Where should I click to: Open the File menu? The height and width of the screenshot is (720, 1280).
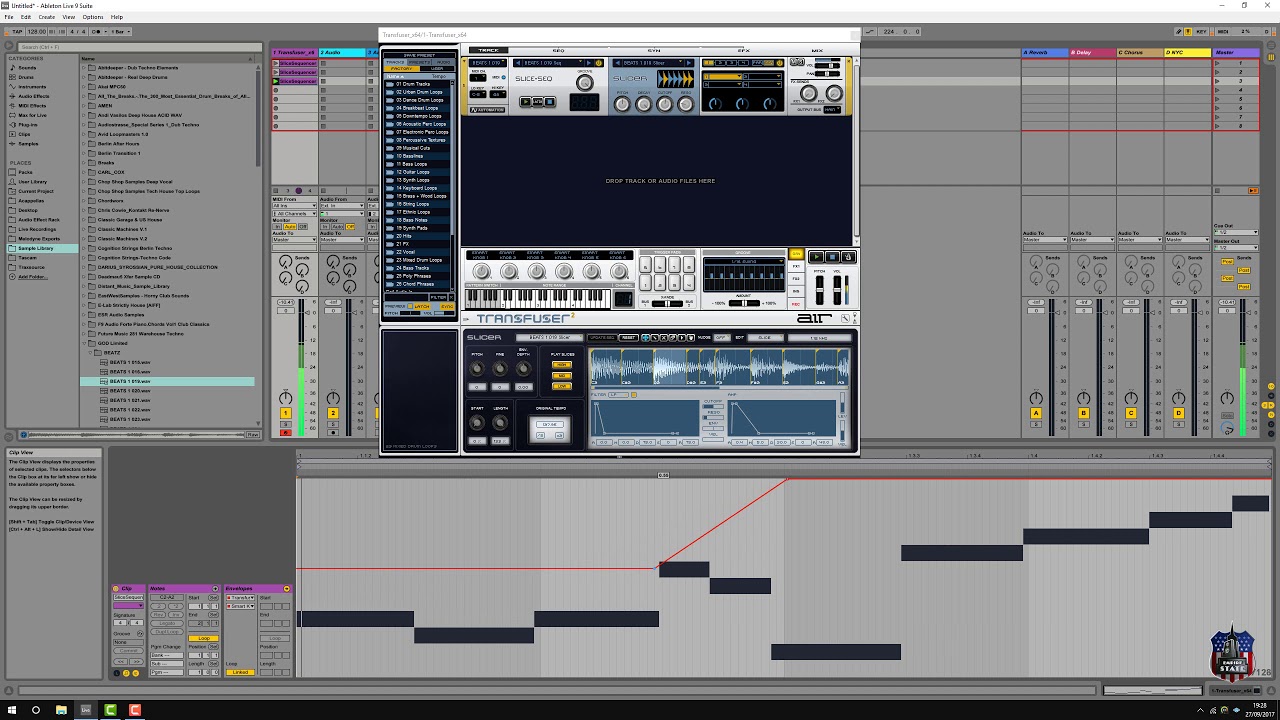9,17
